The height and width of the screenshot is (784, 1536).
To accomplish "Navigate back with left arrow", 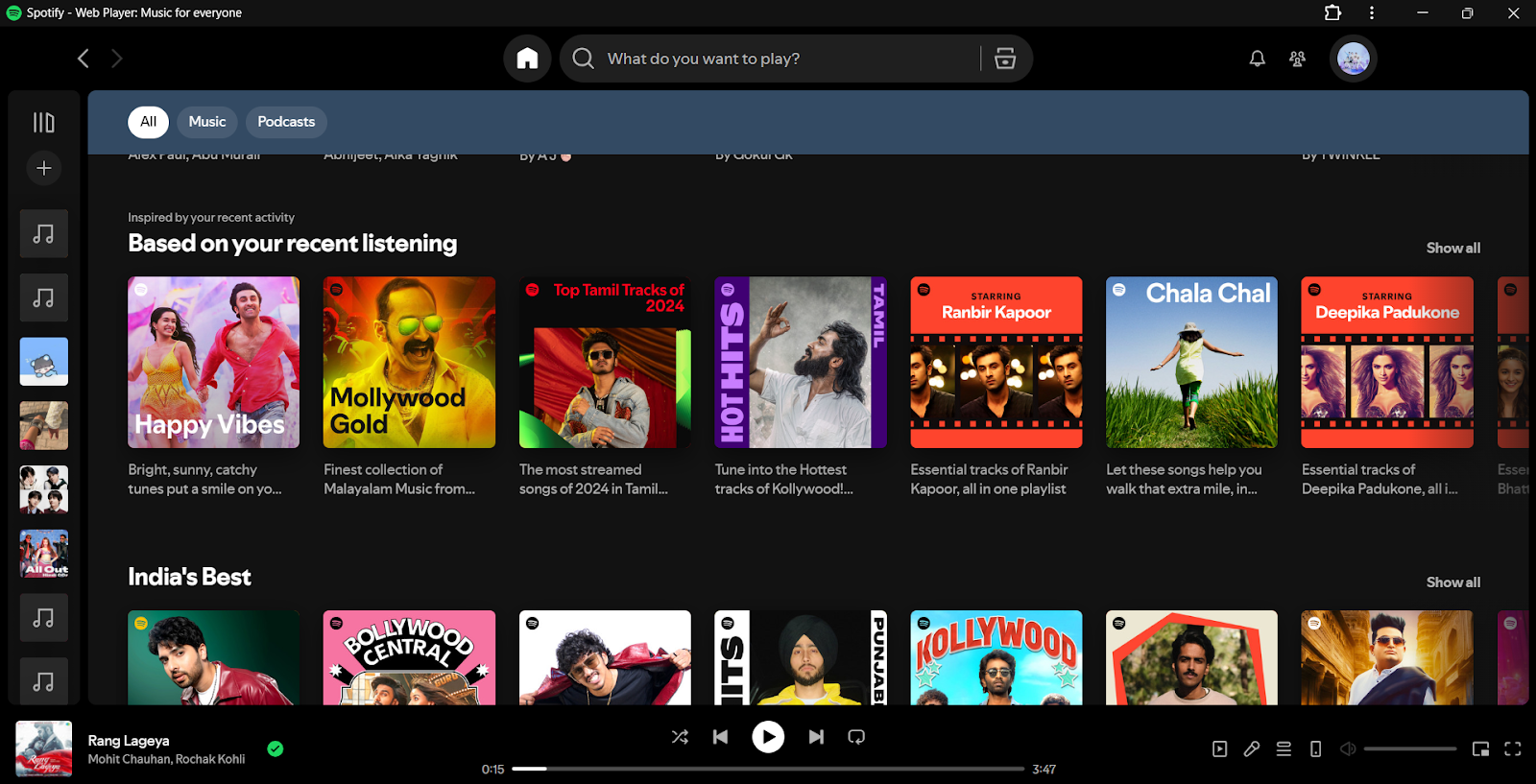I will [x=84, y=59].
